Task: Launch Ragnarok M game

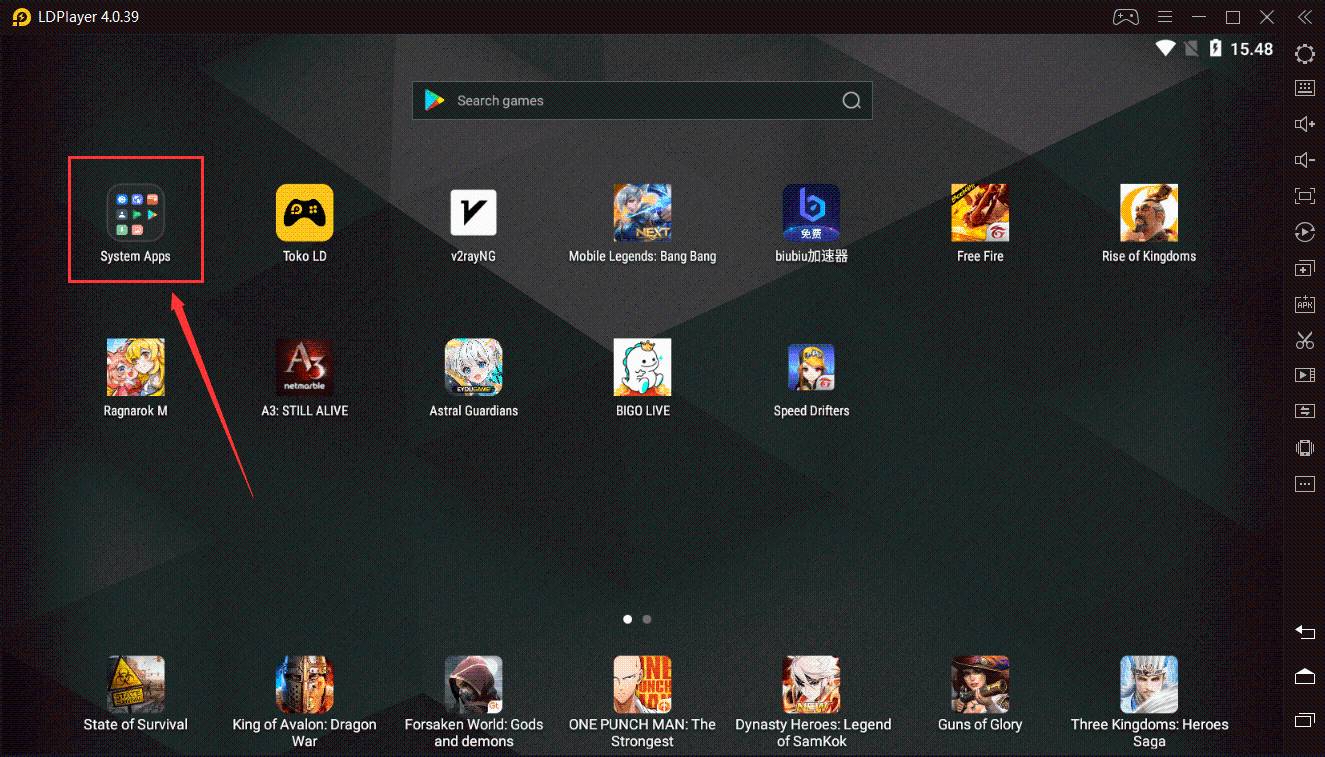Action: [135, 367]
